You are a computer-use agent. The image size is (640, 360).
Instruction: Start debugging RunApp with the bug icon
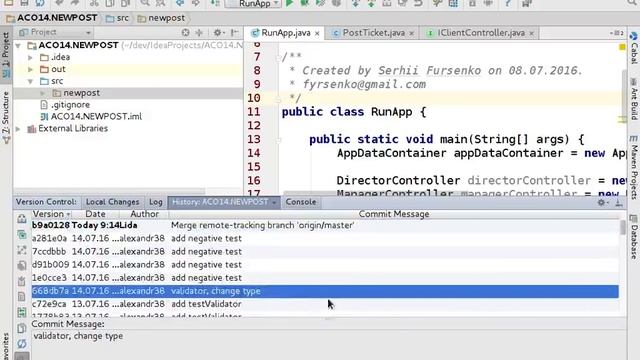click(304, 3)
